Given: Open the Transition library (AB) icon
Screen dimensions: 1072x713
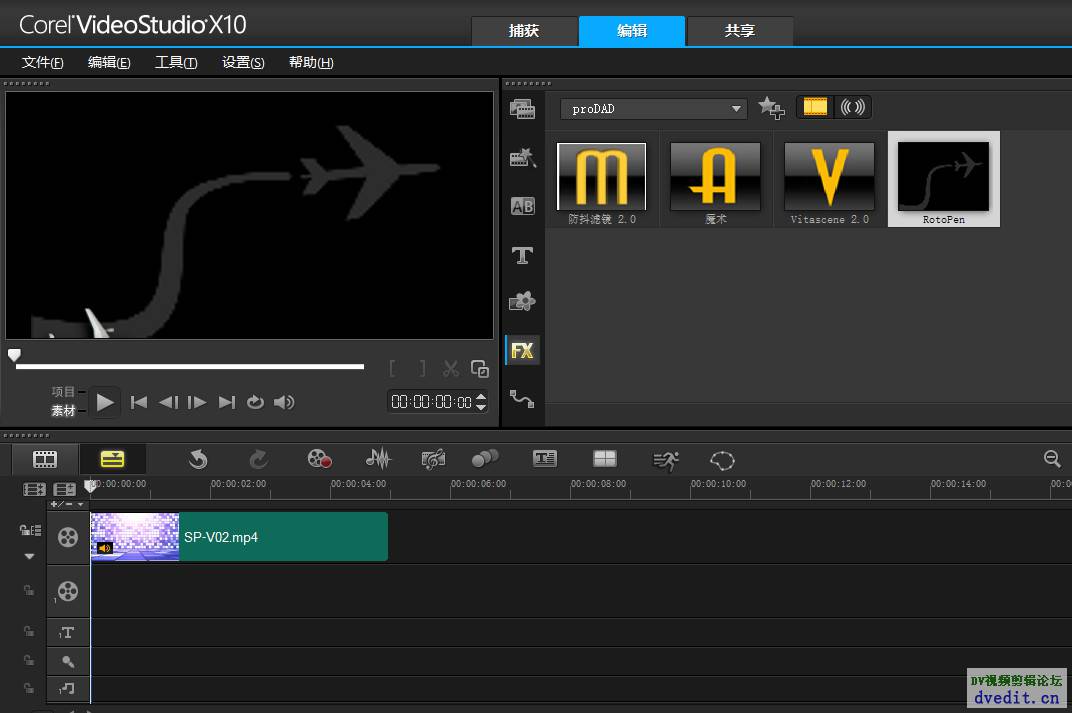Looking at the screenshot, I should pyautogui.click(x=522, y=206).
